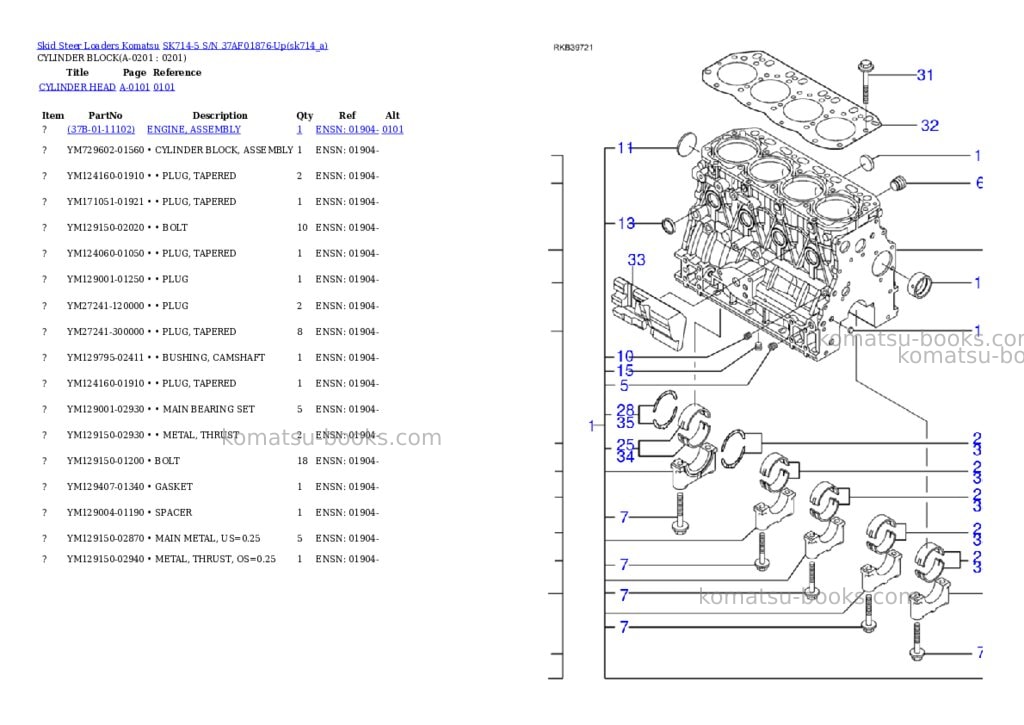Click the Item column header
The height and width of the screenshot is (725, 1024).
[53, 116]
